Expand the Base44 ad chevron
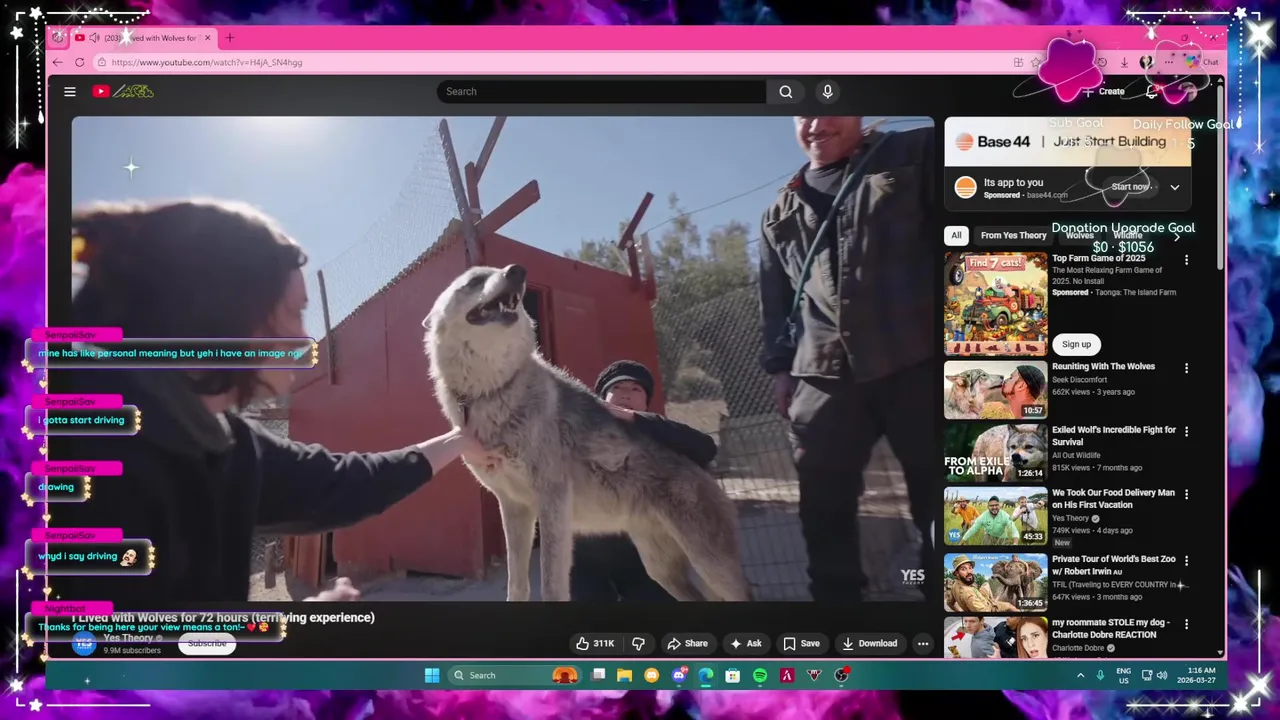The image size is (1280, 720). pyautogui.click(x=1175, y=187)
